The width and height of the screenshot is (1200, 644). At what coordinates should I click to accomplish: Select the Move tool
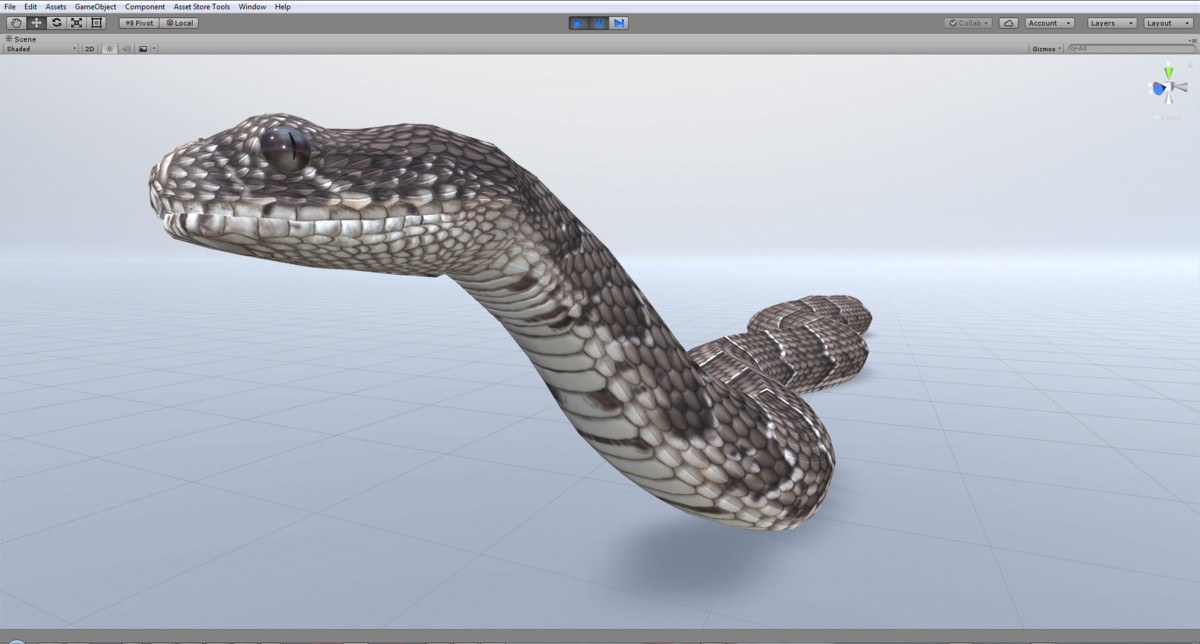pyautogui.click(x=35, y=22)
